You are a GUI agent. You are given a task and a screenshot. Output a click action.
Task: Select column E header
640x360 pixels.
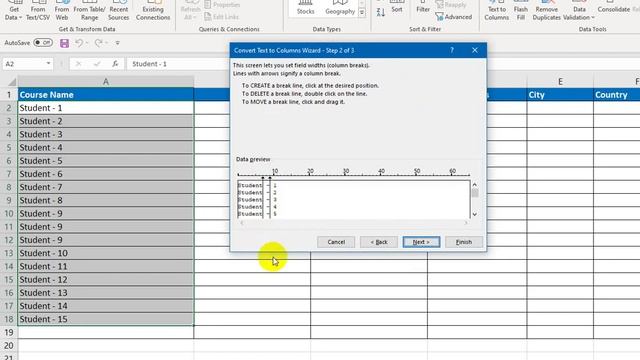pos(560,82)
